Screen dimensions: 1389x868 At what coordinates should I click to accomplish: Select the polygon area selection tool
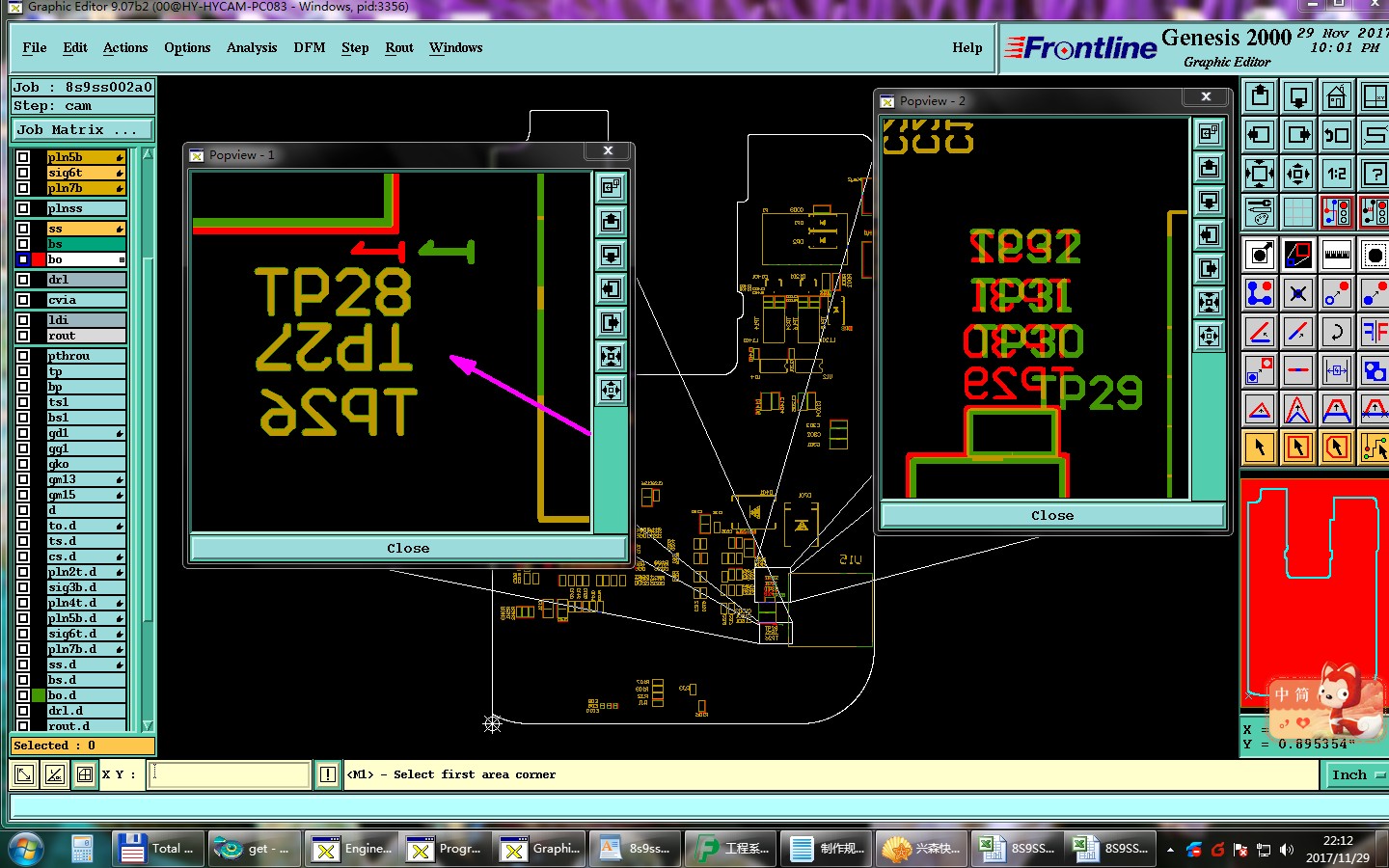pyautogui.click(x=1337, y=448)
